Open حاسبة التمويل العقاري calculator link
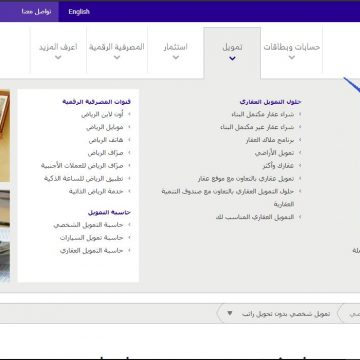Screen dimensions: 360x360 92,251
